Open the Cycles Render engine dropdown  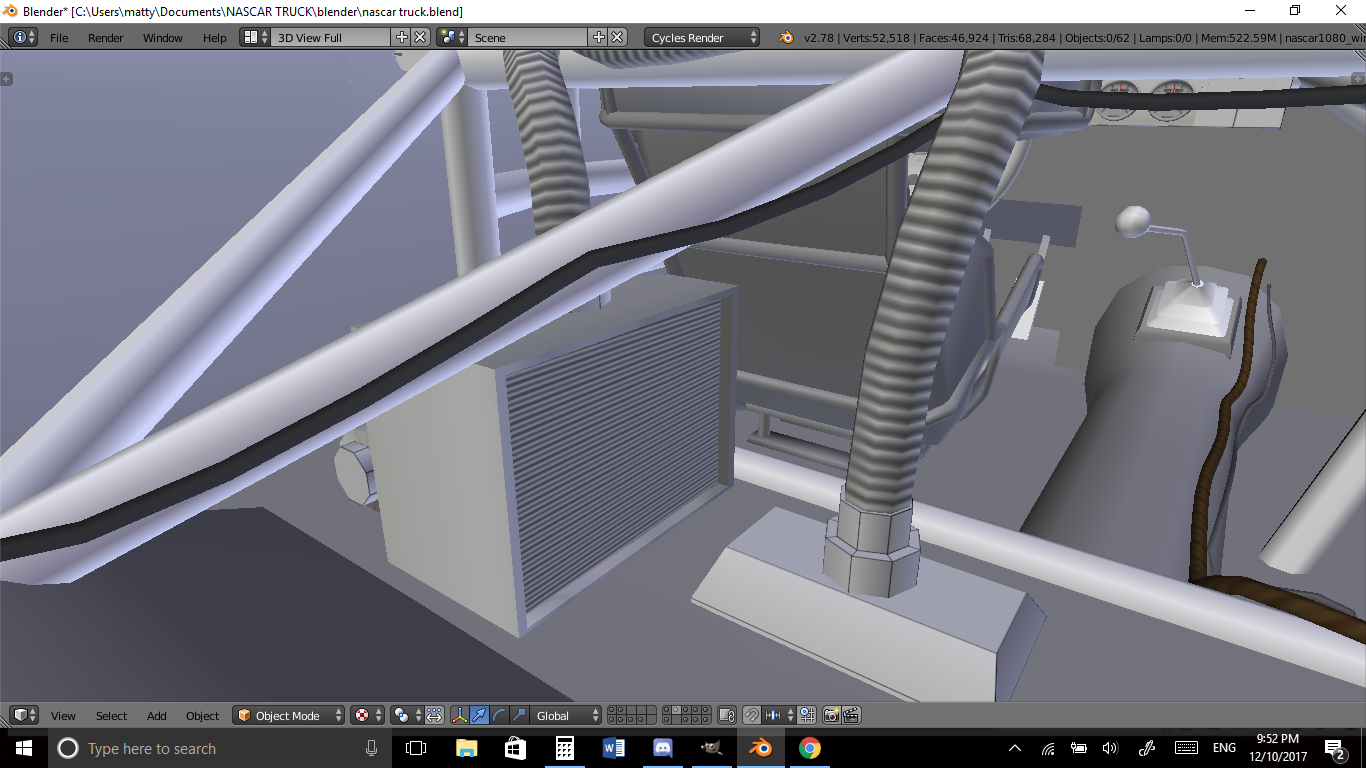(702, 38)
